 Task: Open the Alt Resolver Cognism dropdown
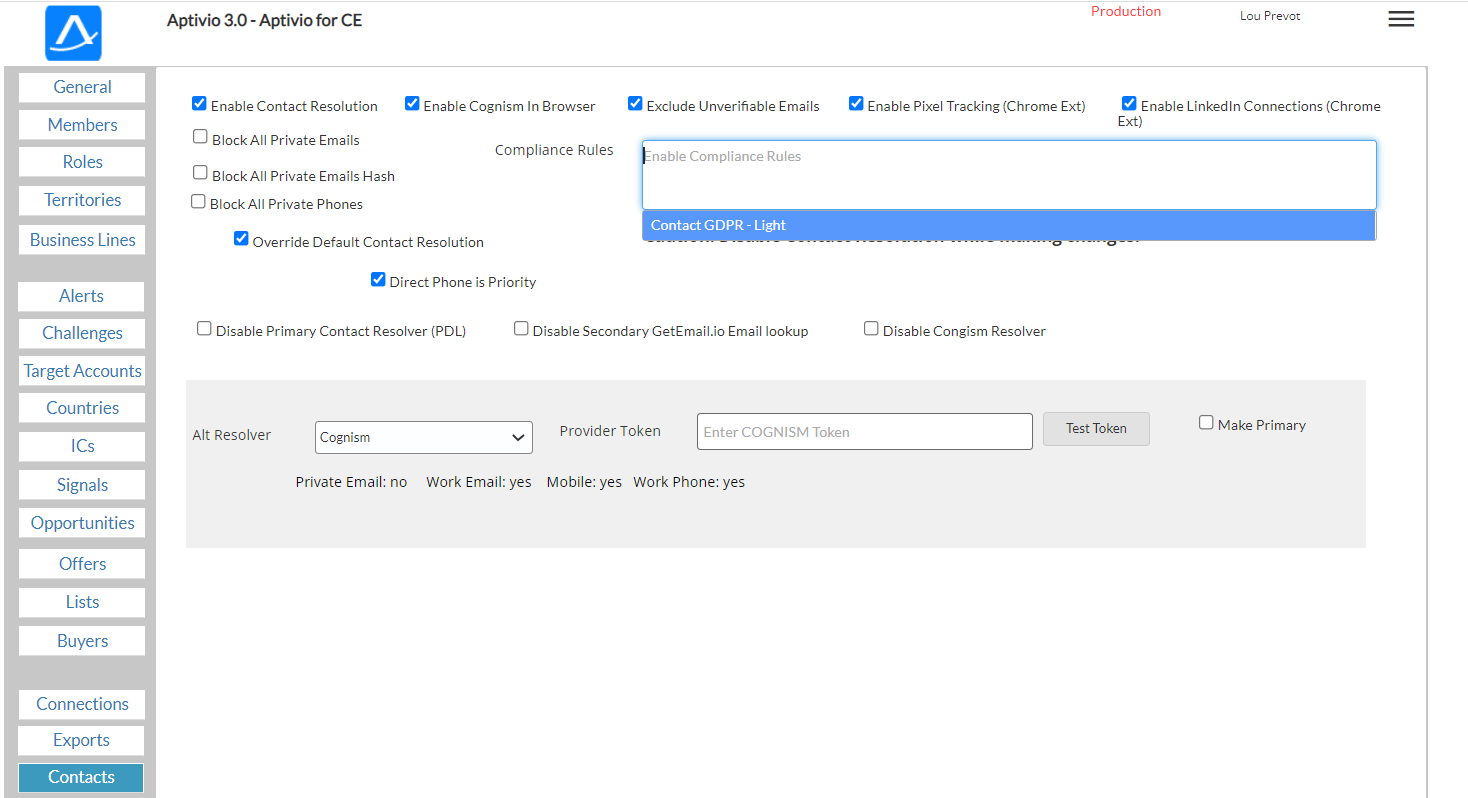423,437
